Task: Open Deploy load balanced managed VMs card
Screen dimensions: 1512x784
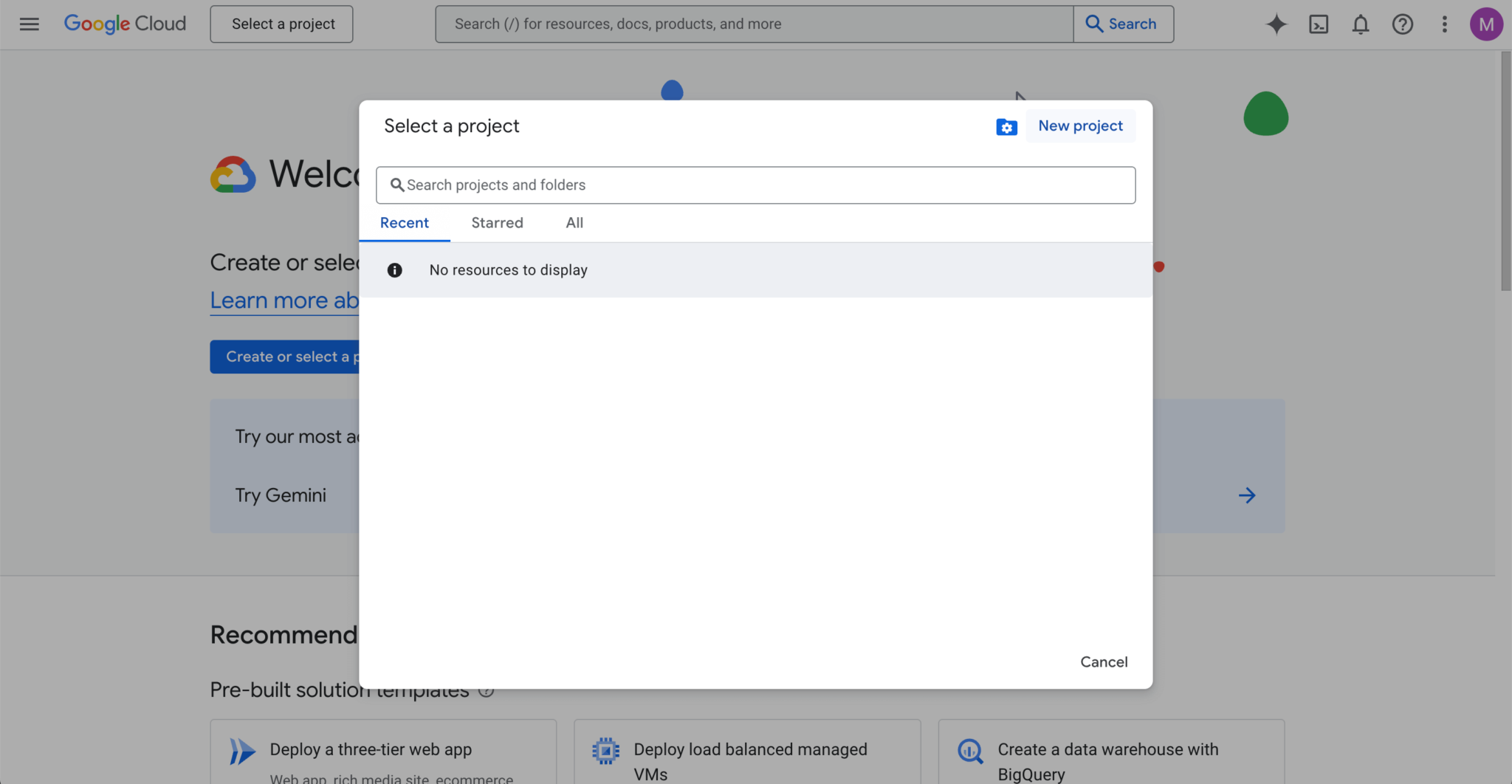Action: [x=747, y=752]
